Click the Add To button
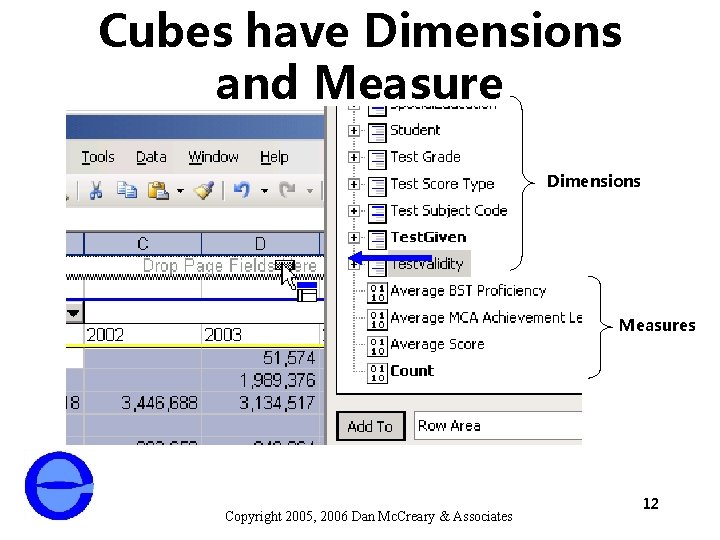This screenshot has height=540, width=720. click(371, 426)
